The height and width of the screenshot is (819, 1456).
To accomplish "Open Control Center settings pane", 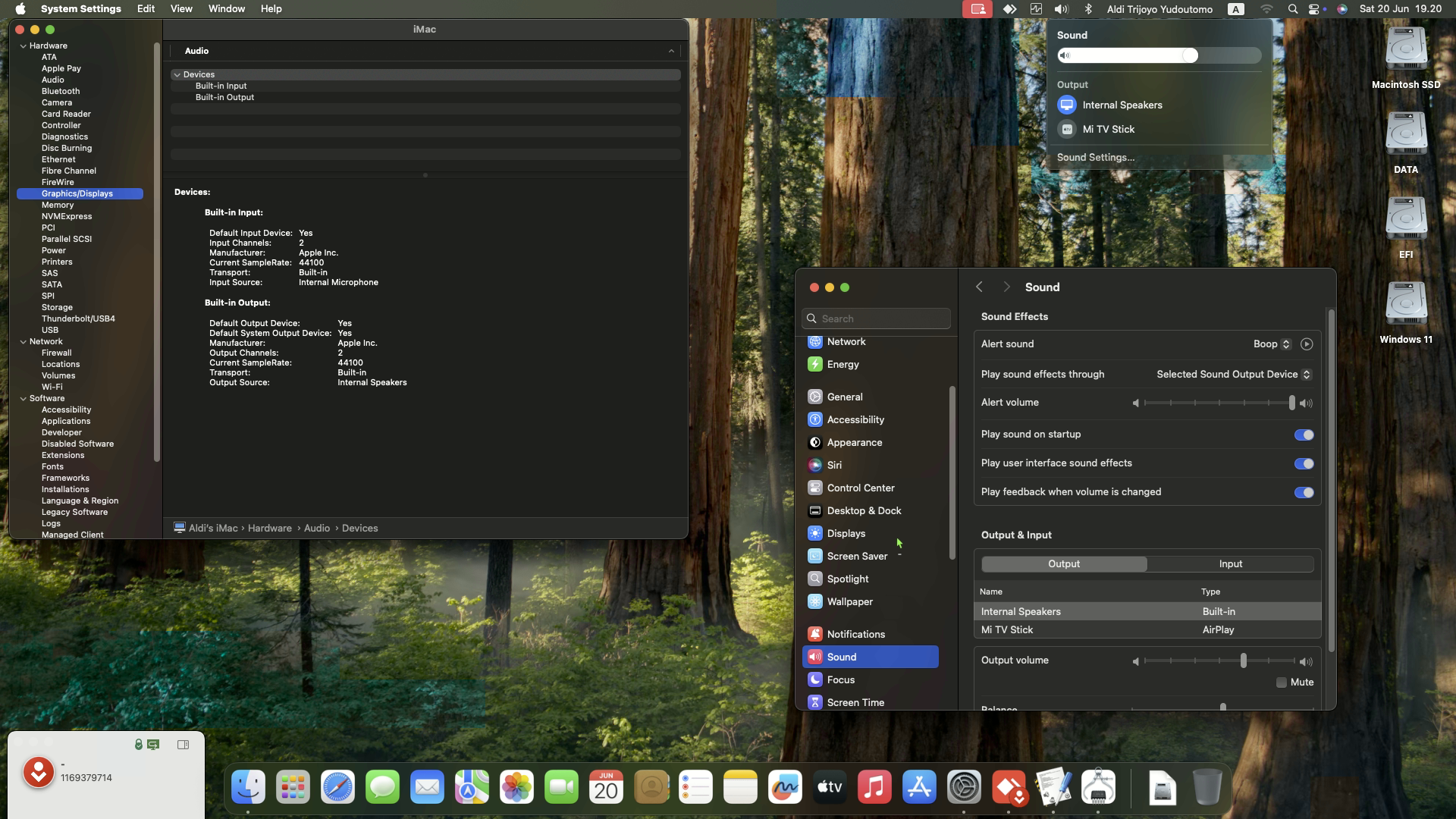I will (x=871, y=488).
